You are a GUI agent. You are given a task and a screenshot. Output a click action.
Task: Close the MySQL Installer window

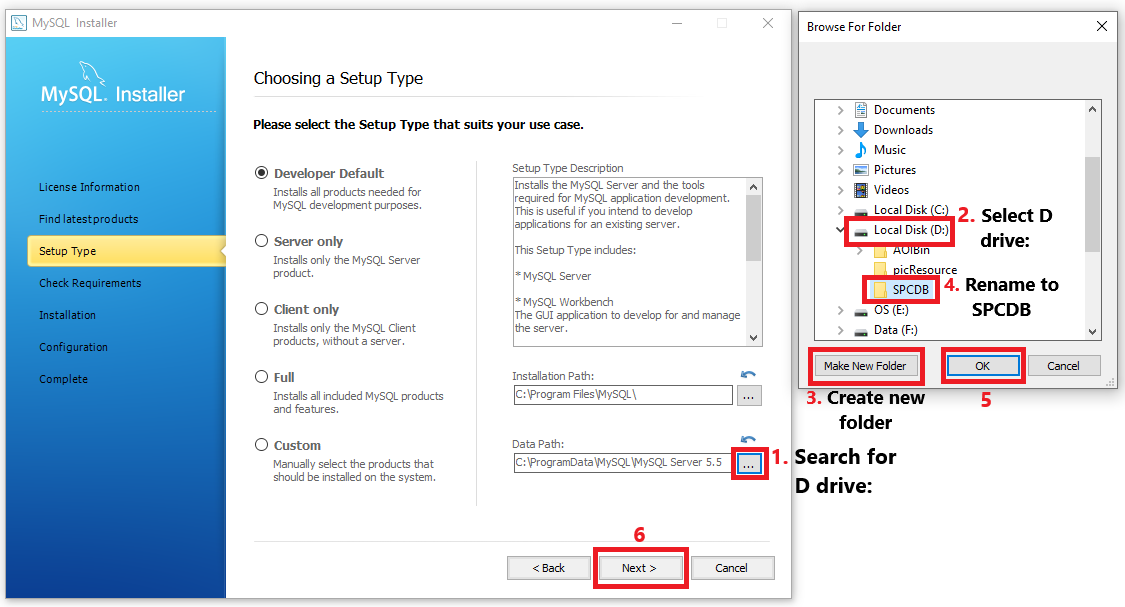pyautogui.click(x=768, y=23)
